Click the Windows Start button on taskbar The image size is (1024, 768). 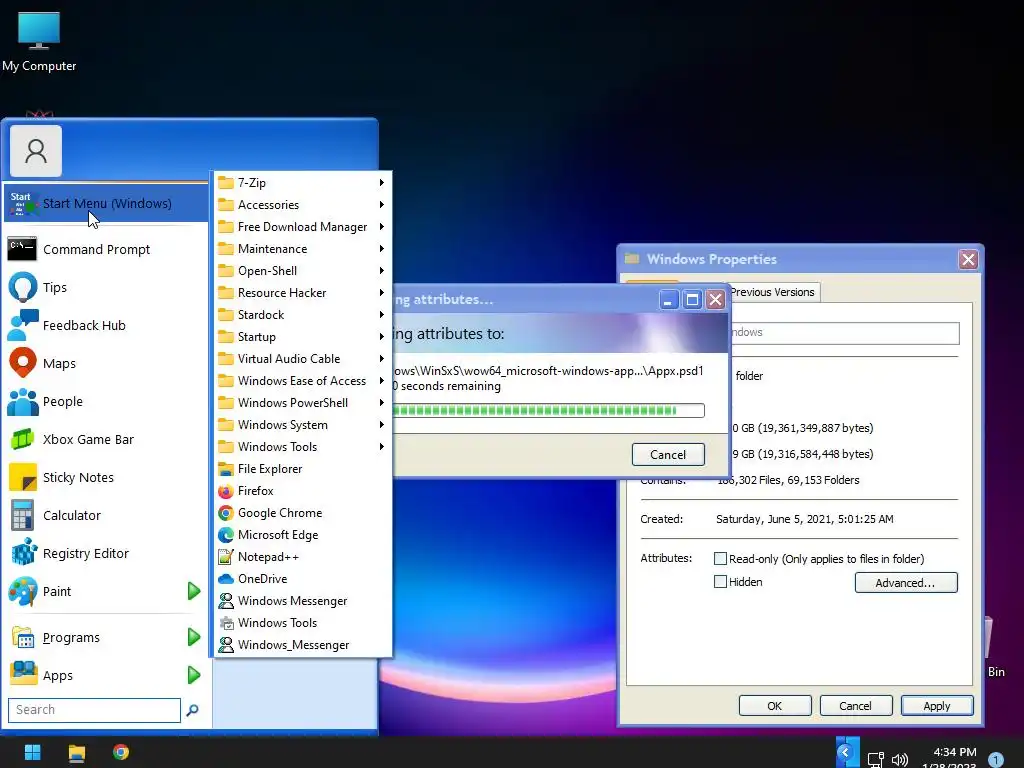coord(32,752)
